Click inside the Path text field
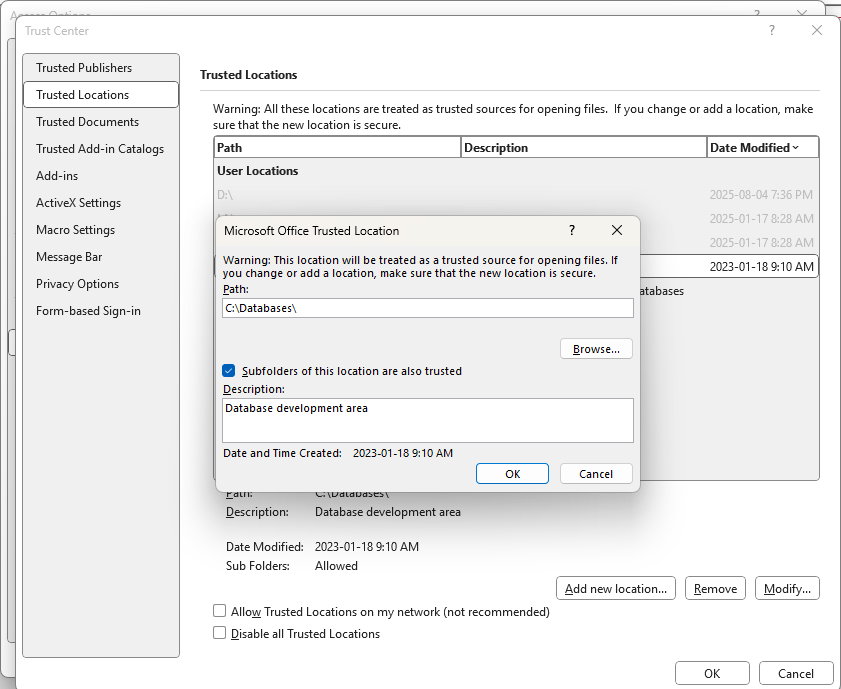Viewport: 841px width, 689px height. [427, 308]
